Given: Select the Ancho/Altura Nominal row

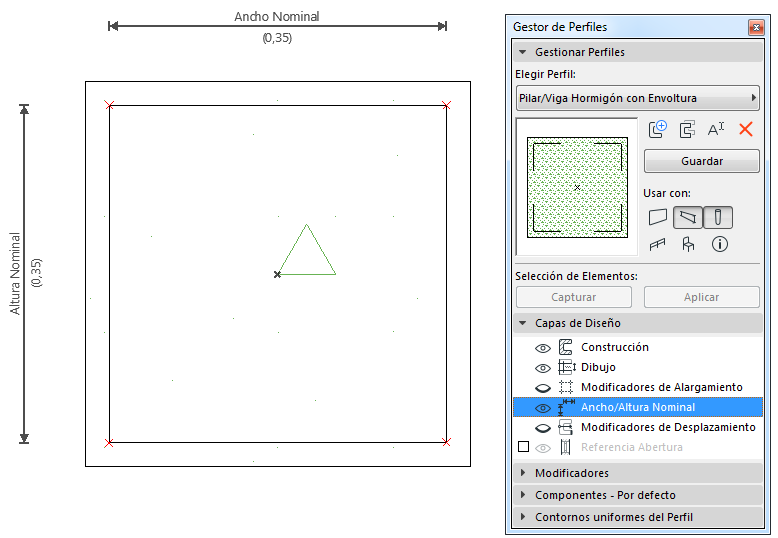Looking at the screenshot, I should tap(638, 407).
